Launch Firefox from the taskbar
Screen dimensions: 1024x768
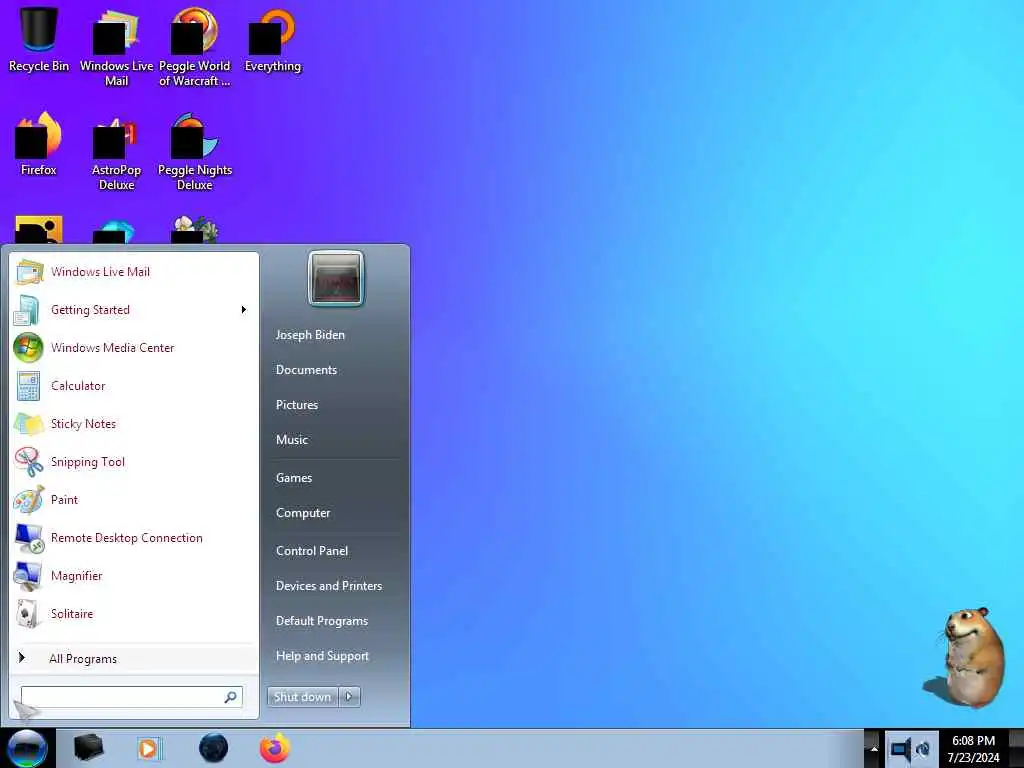click(275, 748)
